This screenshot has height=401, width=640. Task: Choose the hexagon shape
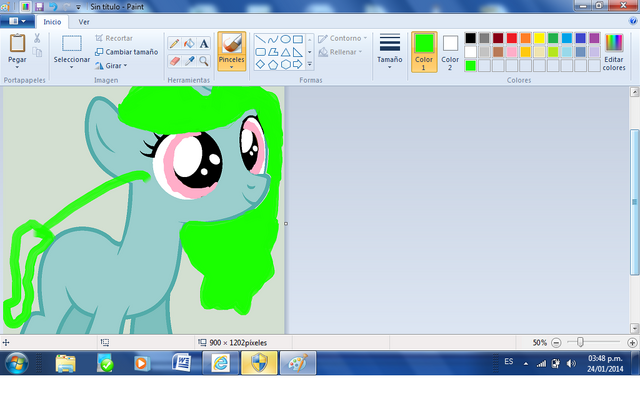coord(285,64)
